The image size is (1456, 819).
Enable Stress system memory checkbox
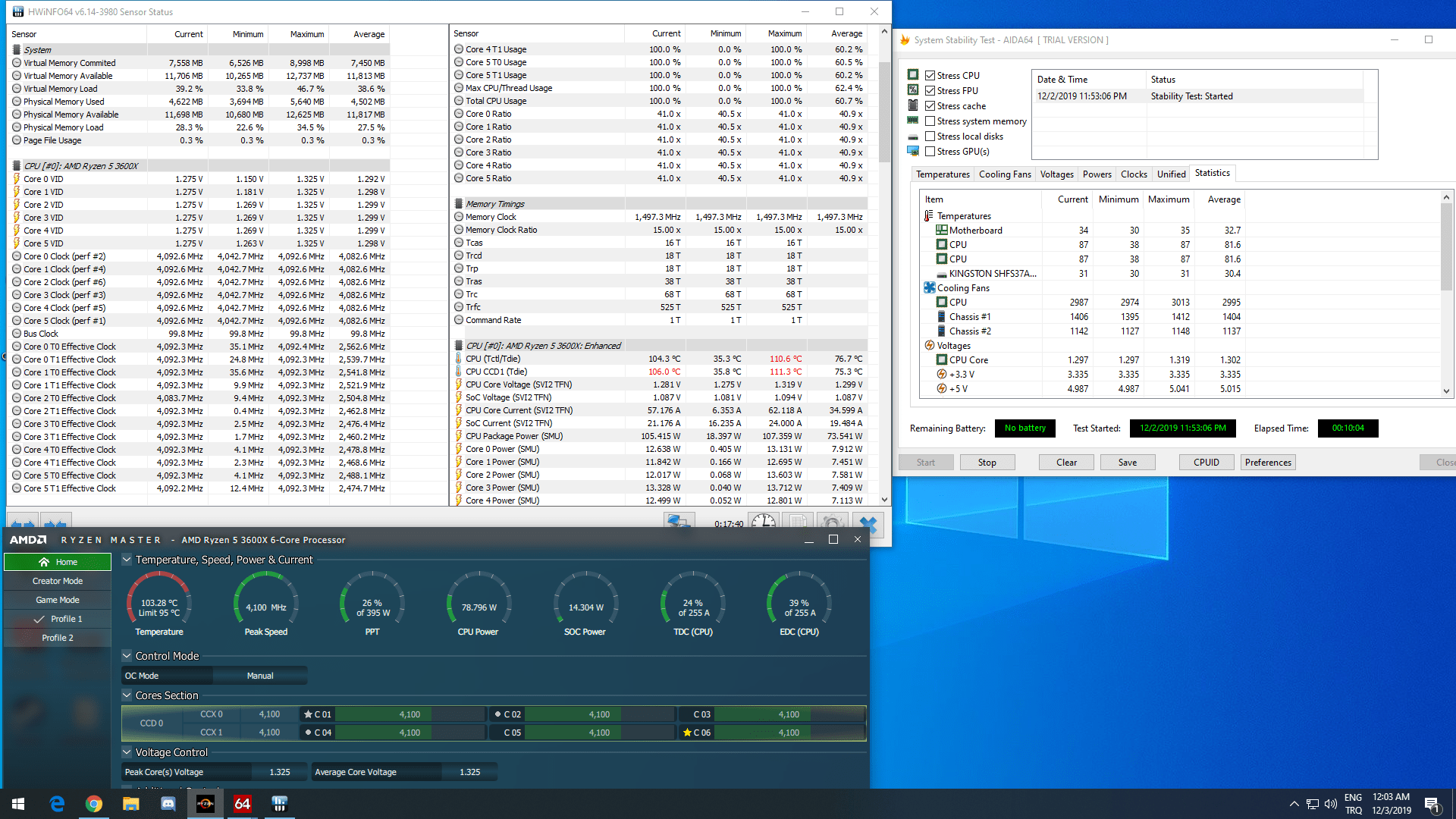pyautogui.click(x=930, y=121)
